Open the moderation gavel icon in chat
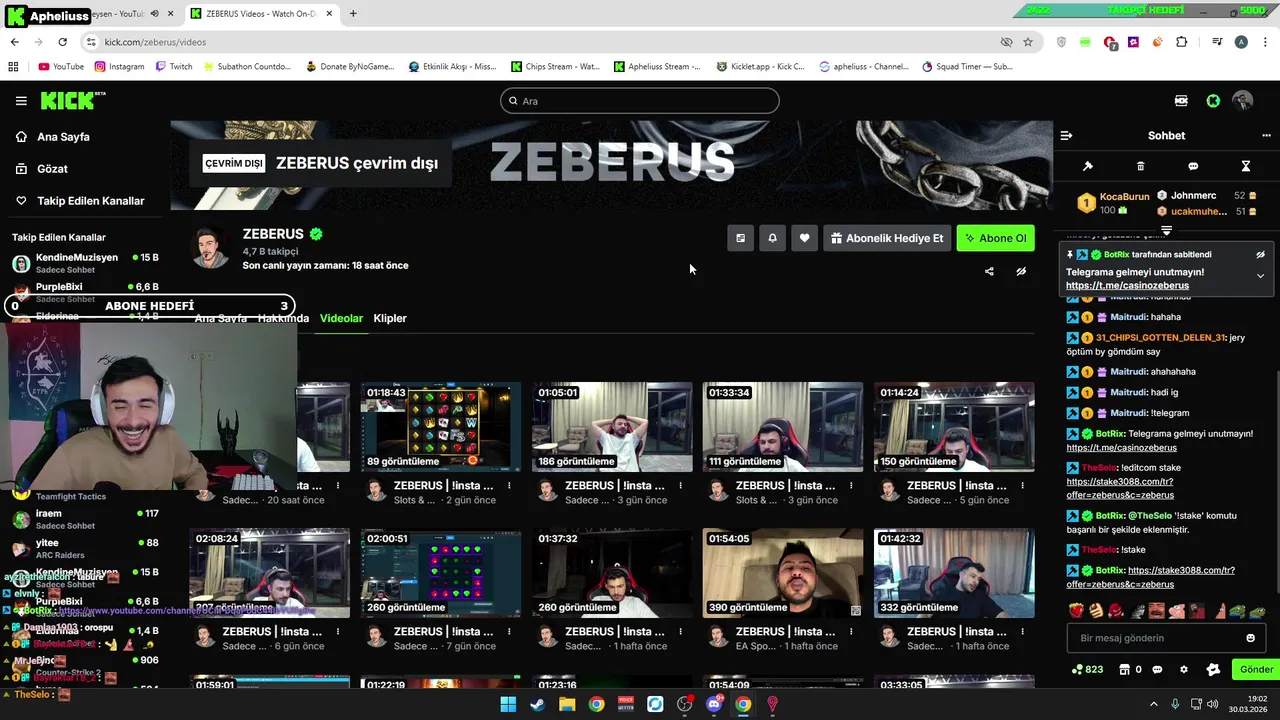This screenshot has height=720, width=1280. click(x=1088, y=166)
